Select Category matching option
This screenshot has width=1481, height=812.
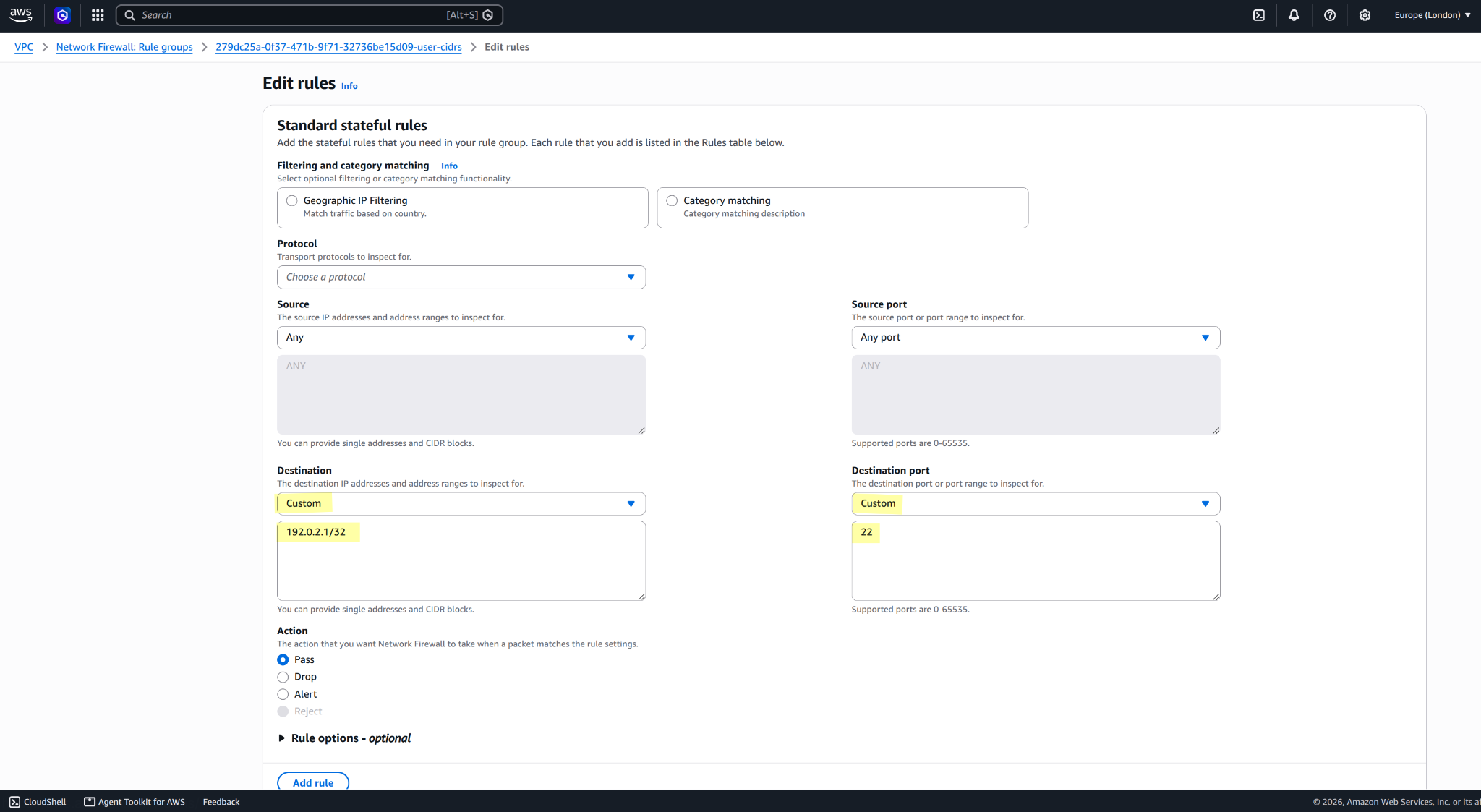point(672,201)
